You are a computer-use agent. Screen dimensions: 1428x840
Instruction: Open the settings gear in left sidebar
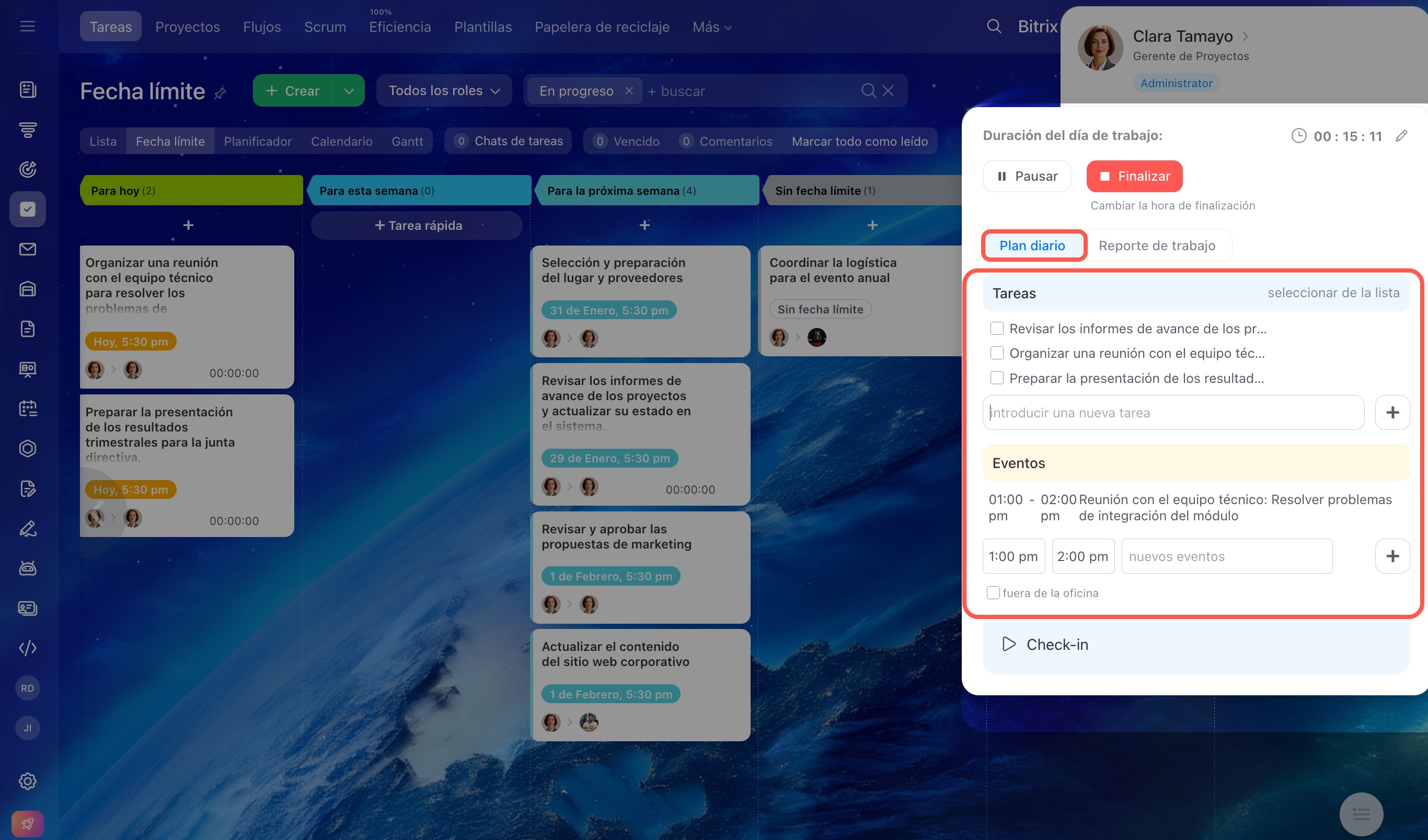point(27,781)
